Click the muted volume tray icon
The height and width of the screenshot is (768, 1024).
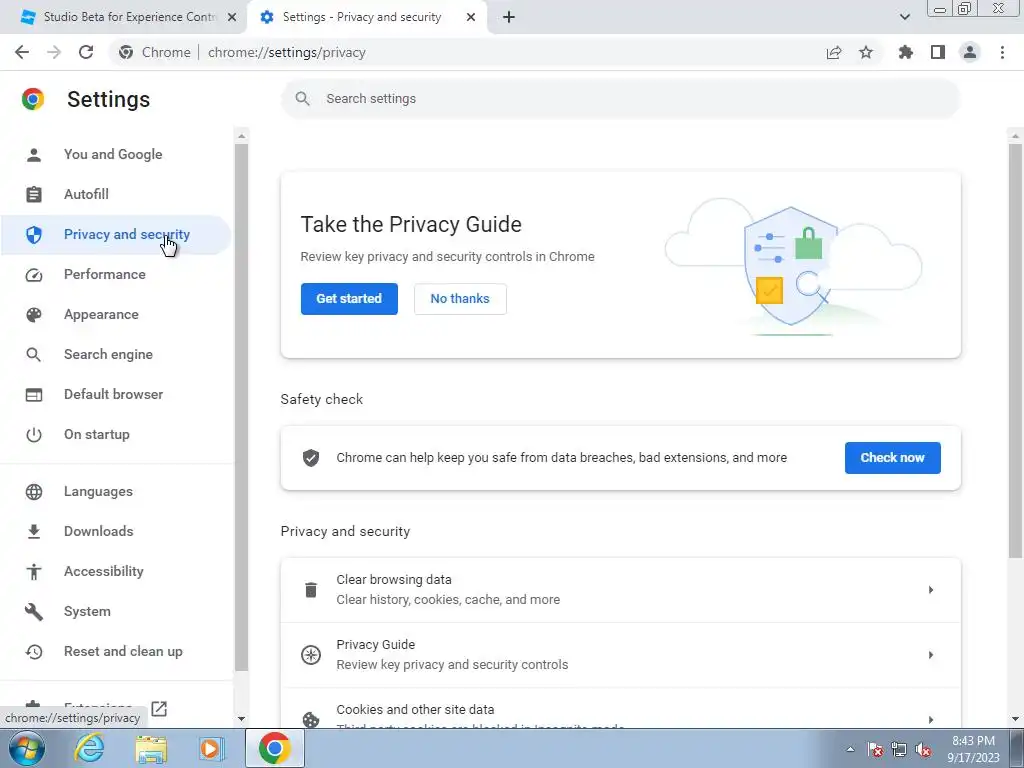[x=923, y=749]
